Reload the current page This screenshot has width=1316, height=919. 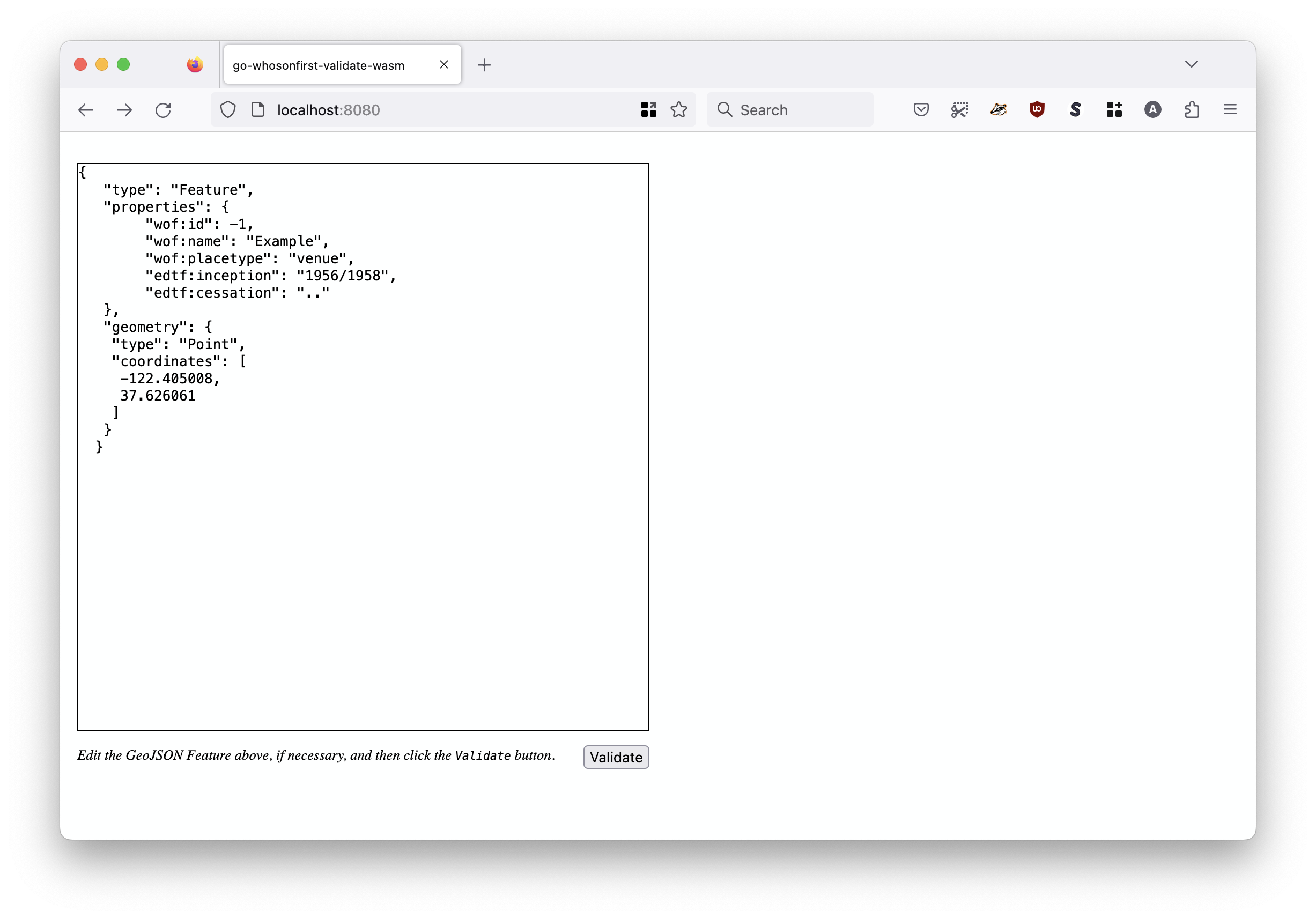164,110
